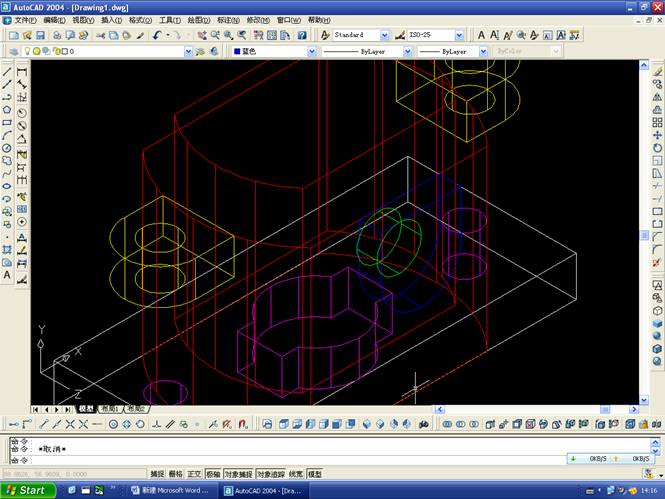665x499 pixels.
Task: Switch to the 布局1 layout tab
Action: pyautogui.click(x=108, y=409)
